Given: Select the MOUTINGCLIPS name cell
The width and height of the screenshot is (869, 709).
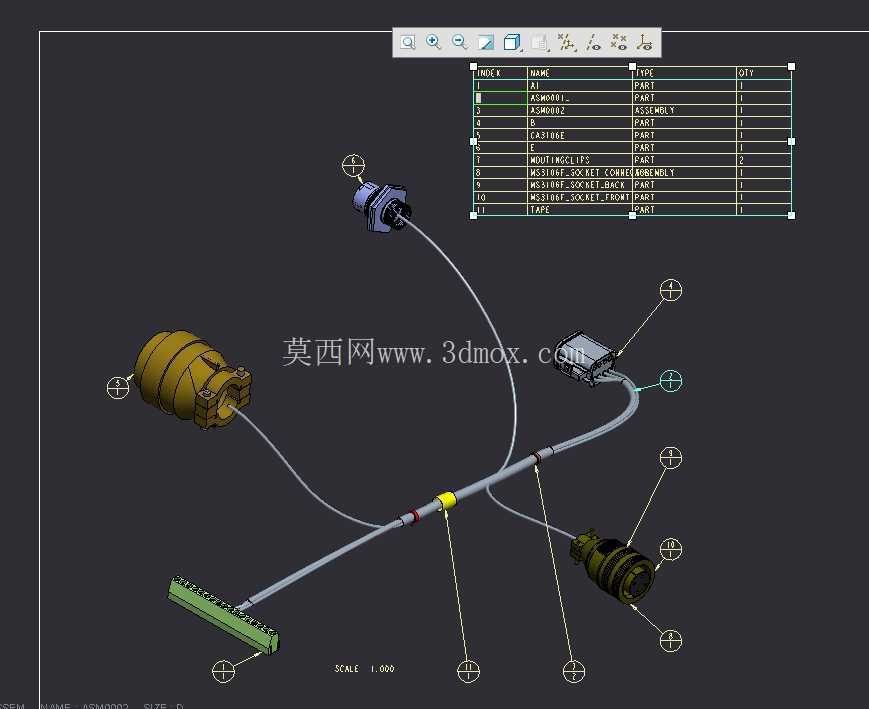Looking at the screenshot, I should click(580, 160).
